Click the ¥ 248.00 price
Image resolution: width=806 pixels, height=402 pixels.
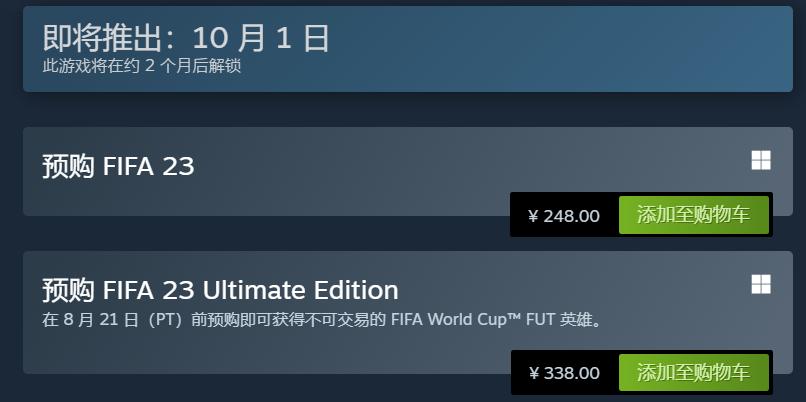pyautogui.click(x=564, y=215)
